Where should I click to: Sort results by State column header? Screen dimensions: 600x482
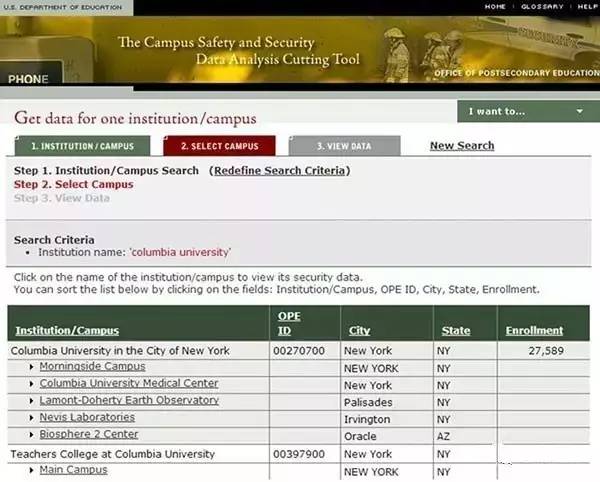tap(455, 331)
